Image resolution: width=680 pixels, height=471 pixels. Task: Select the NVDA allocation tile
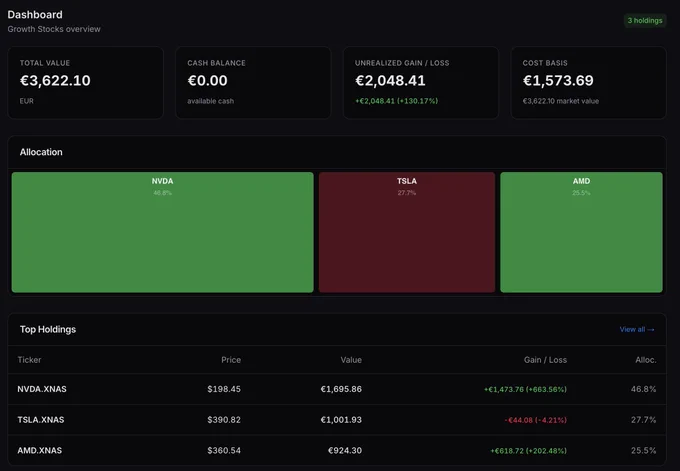point(163,232)
